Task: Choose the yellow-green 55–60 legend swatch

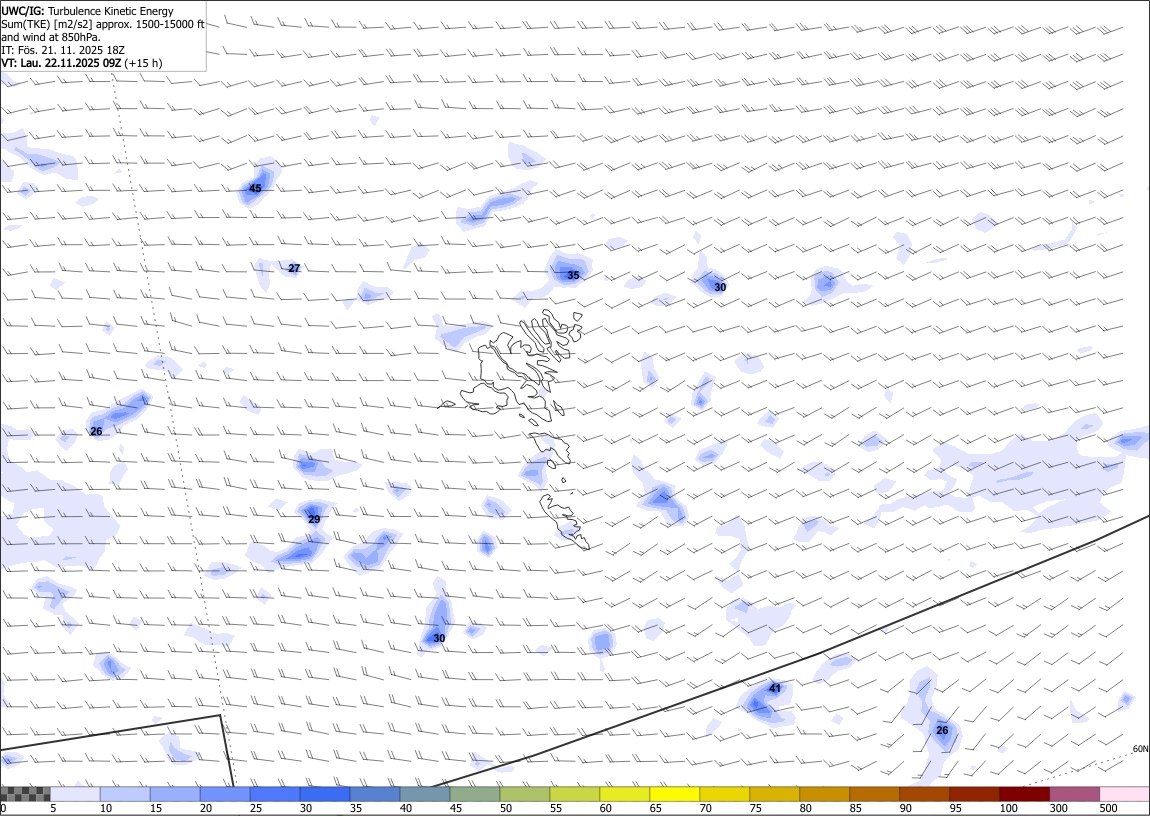Action: (x=574, y=794)
